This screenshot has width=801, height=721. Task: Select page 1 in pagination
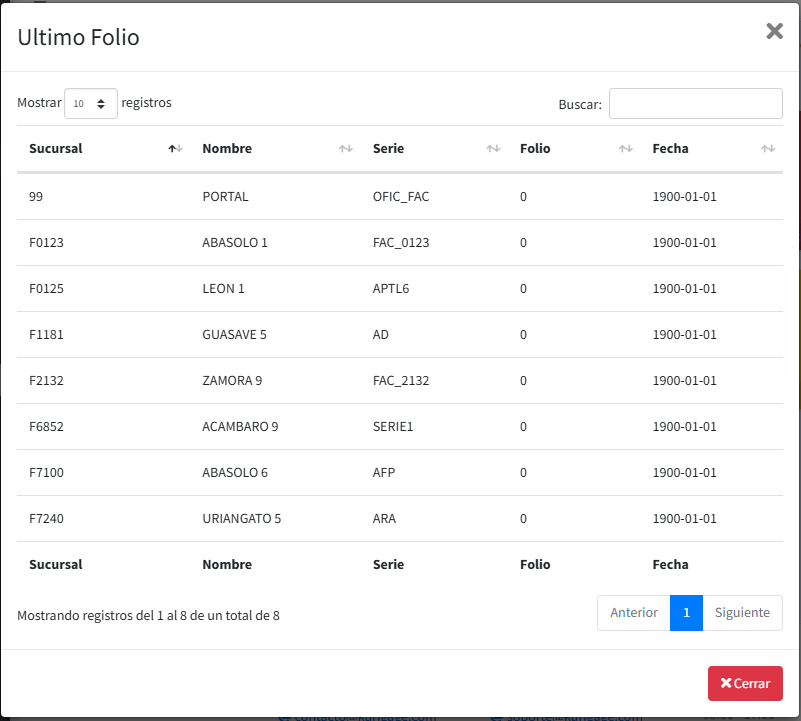pyautogui.click(x=686, y=613)
